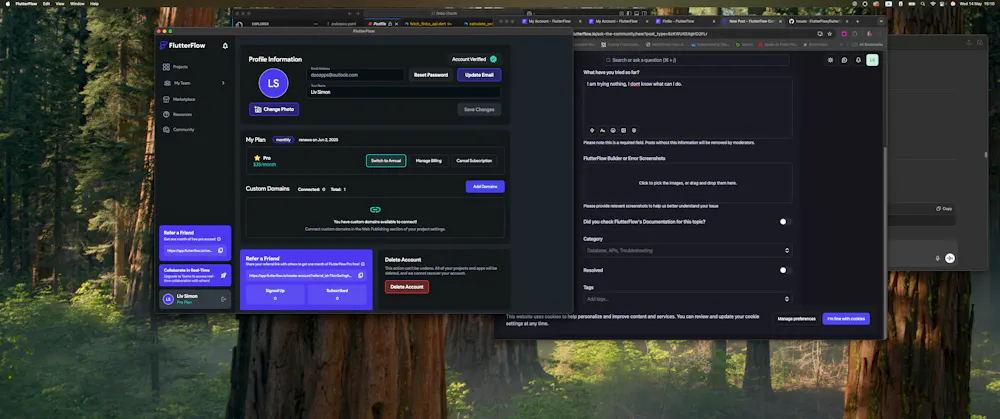Click Change Photo button
The height and width of the screenshot is (419, 1000).
tap(274, 109)
